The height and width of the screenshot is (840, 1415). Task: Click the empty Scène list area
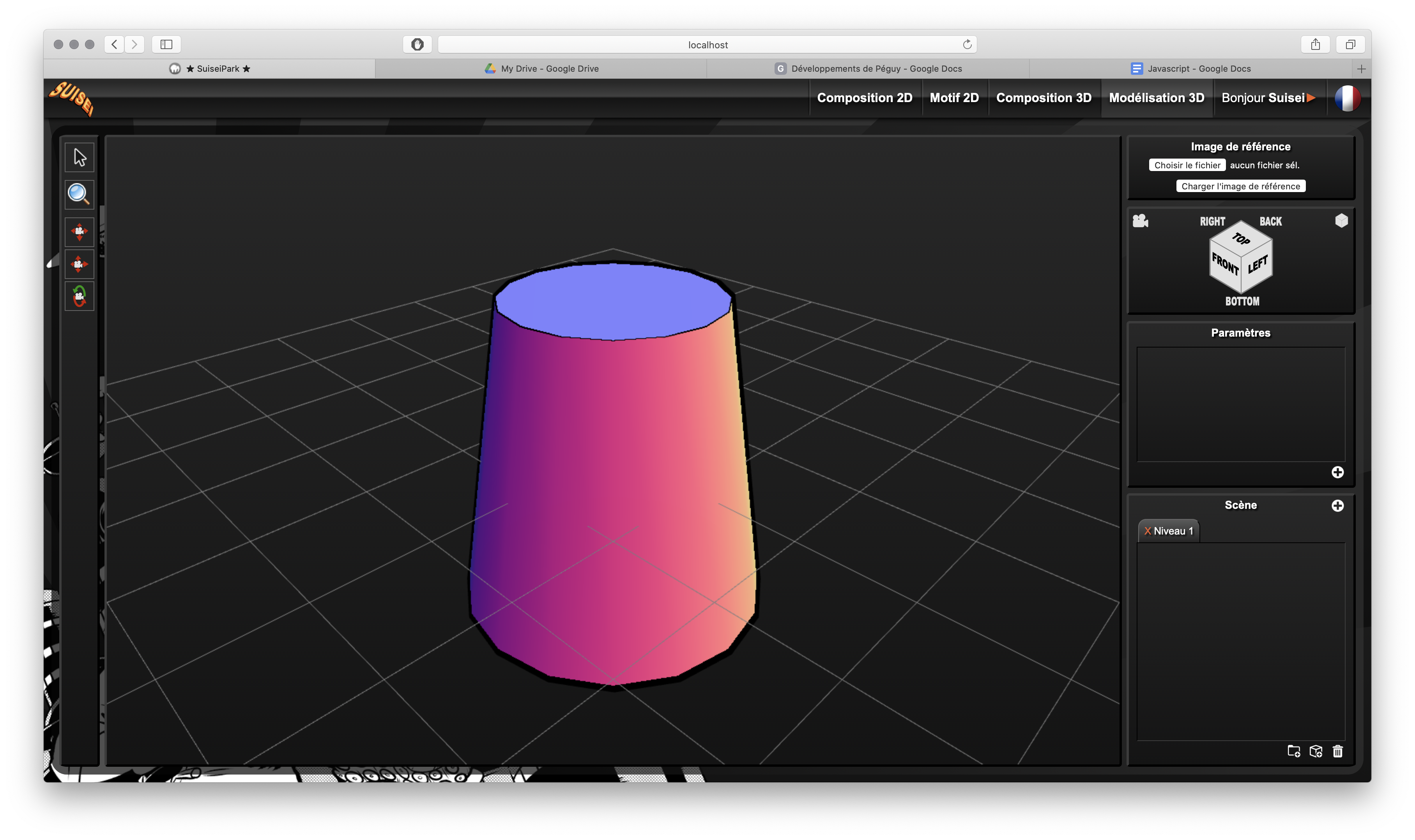point(1240,641)
